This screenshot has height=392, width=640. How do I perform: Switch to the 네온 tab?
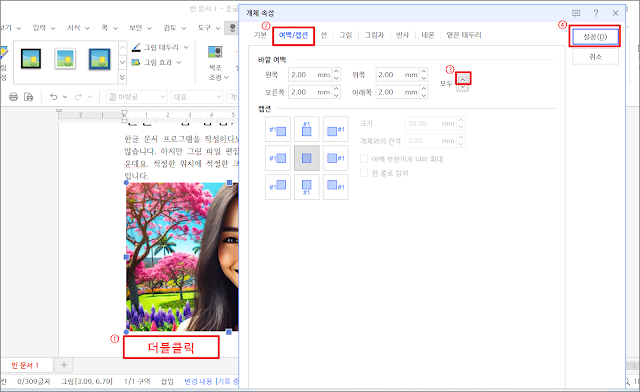click(428, 35)
